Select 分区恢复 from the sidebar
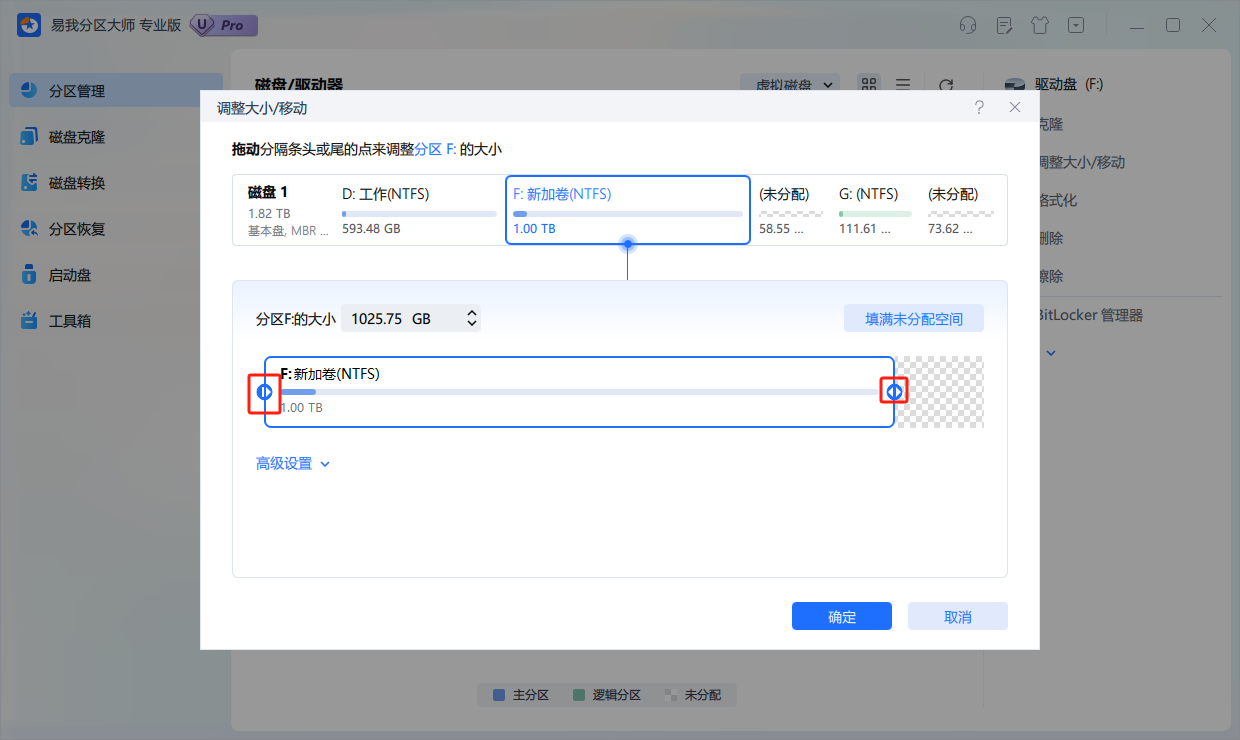Viewport: 1240px width, 740px height. pos(77,229)
